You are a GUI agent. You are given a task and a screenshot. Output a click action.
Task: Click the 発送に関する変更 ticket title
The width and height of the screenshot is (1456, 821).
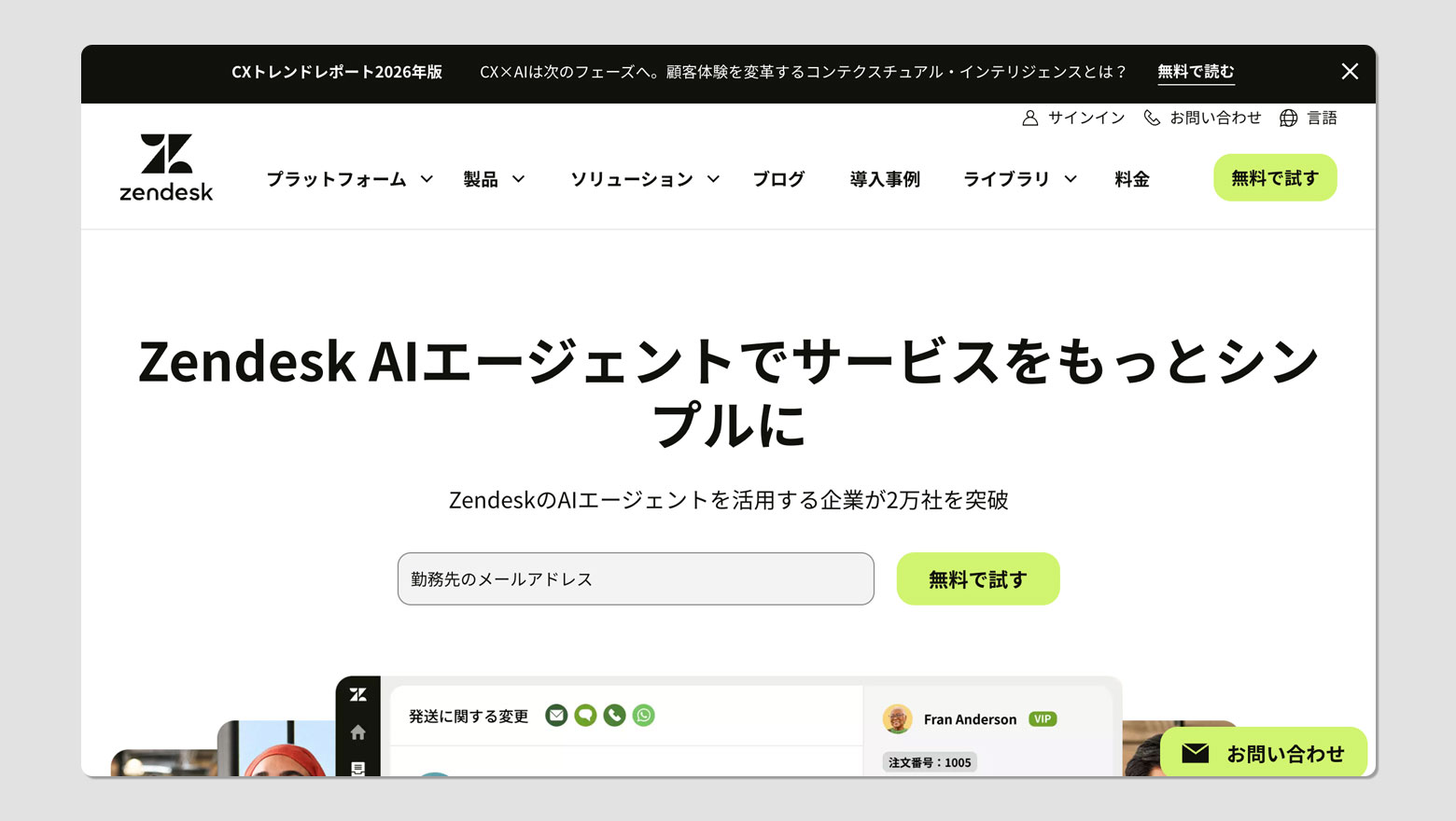(469, 717)
